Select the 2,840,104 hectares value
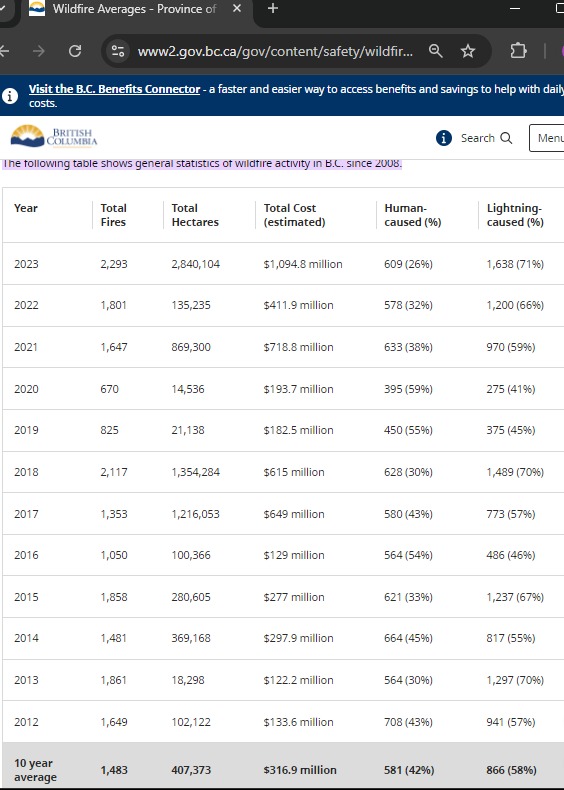 [x=196, y=264]
